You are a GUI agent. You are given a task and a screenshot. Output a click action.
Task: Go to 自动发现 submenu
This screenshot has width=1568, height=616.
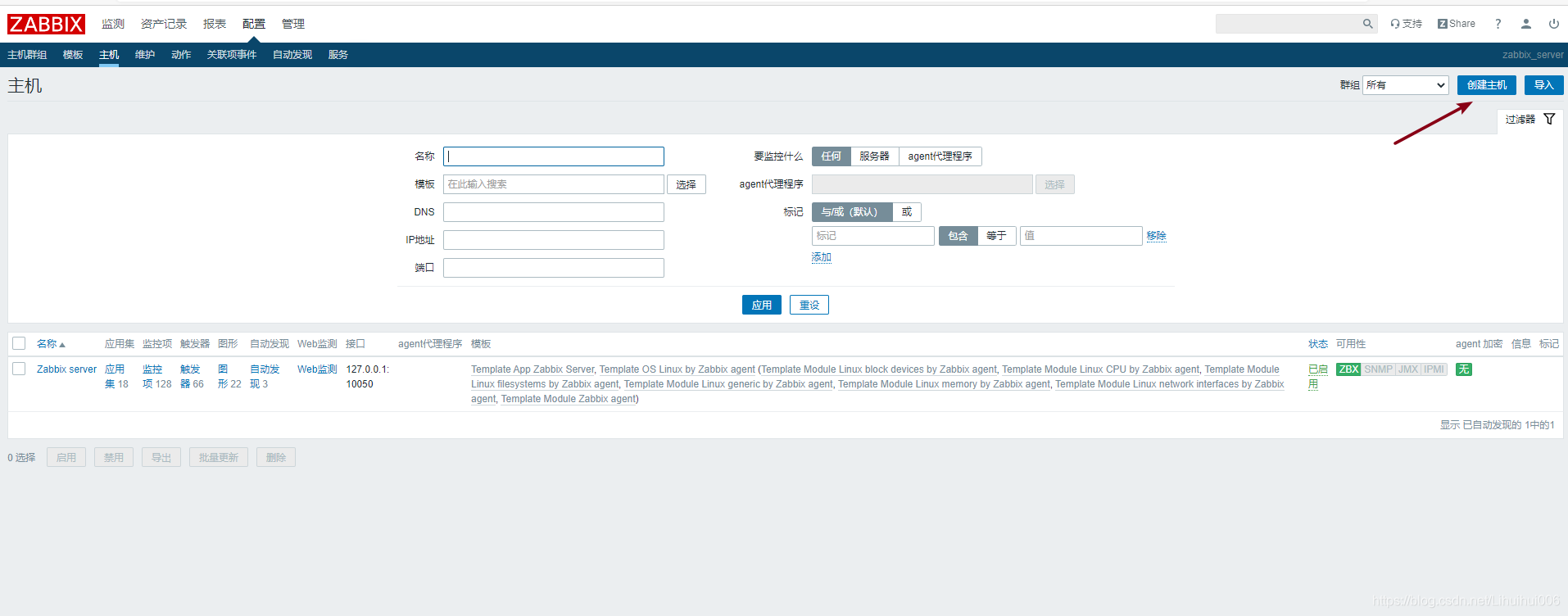coord(292,55)
